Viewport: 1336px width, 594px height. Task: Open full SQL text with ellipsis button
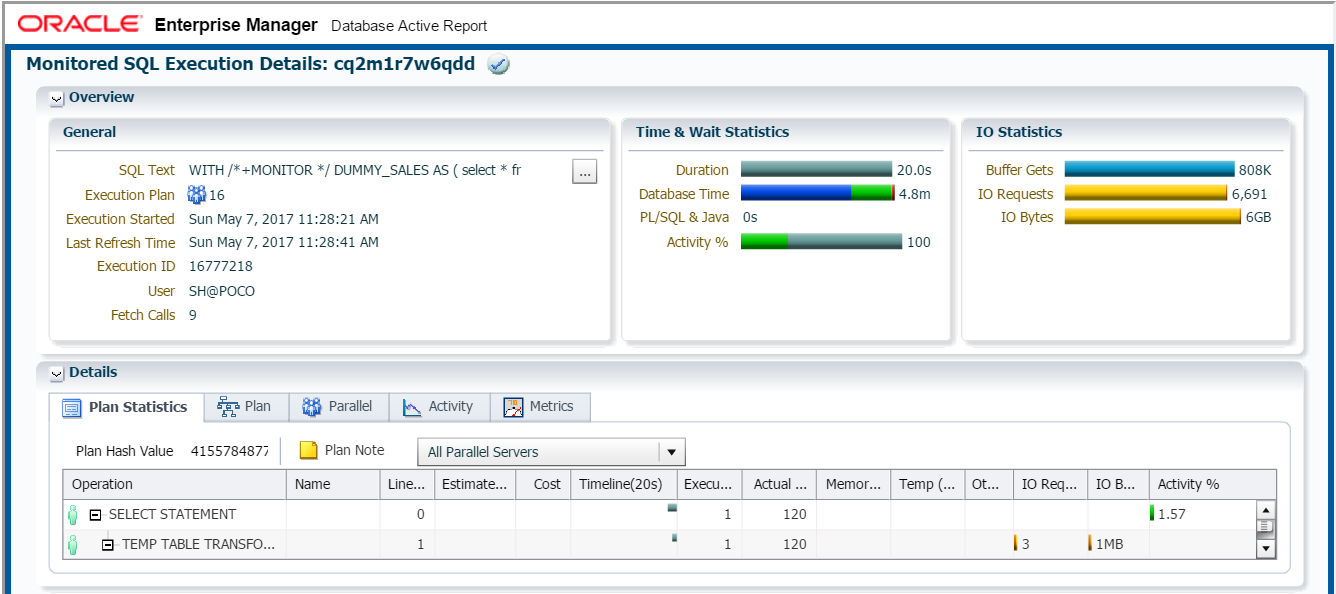[x=585, y=172]
